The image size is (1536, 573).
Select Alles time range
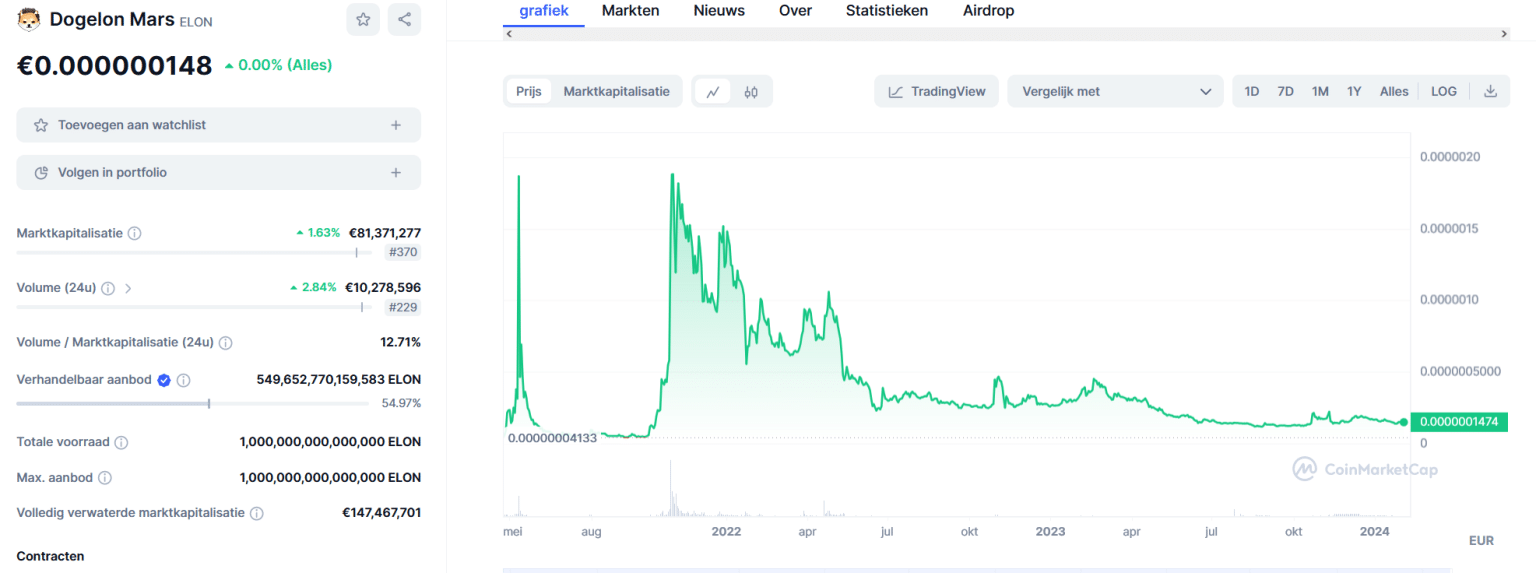click(1394, 91)
